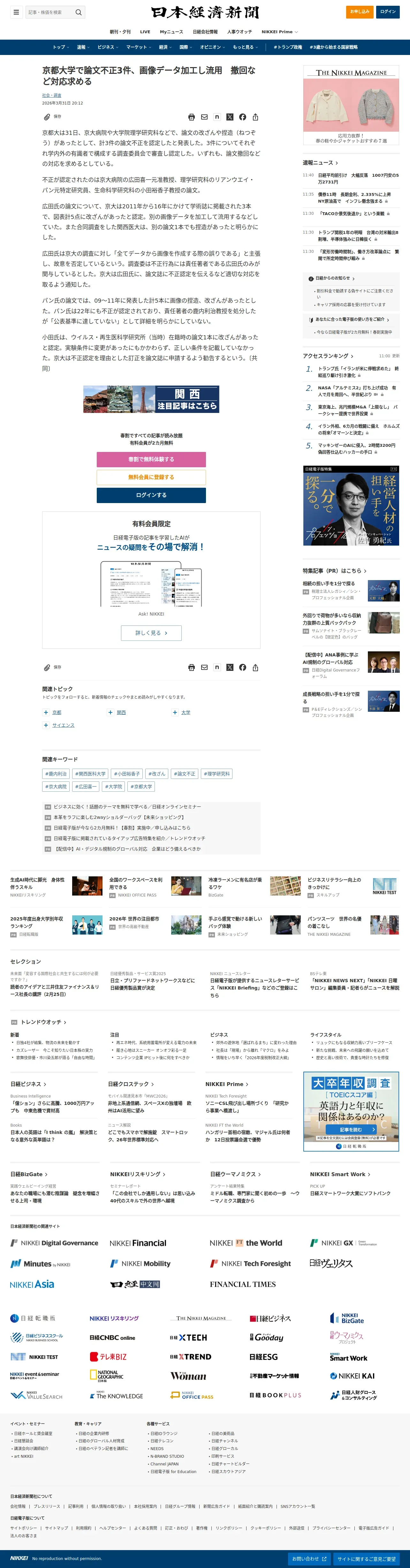Click the 春割で無料体験する button
Screen dimensions: 410x1568
151,459
